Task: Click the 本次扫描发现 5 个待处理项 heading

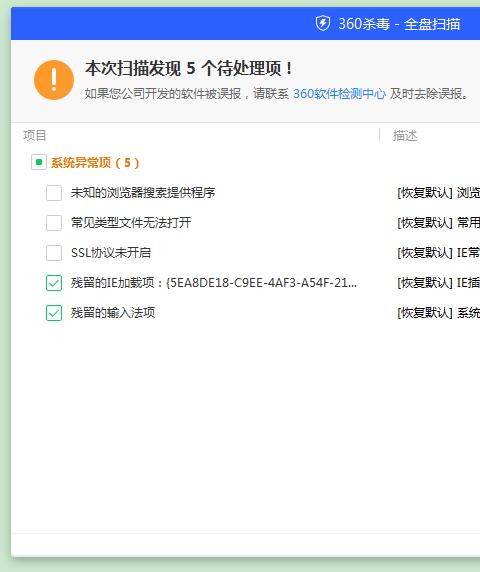Action: (x=189, y=68)
